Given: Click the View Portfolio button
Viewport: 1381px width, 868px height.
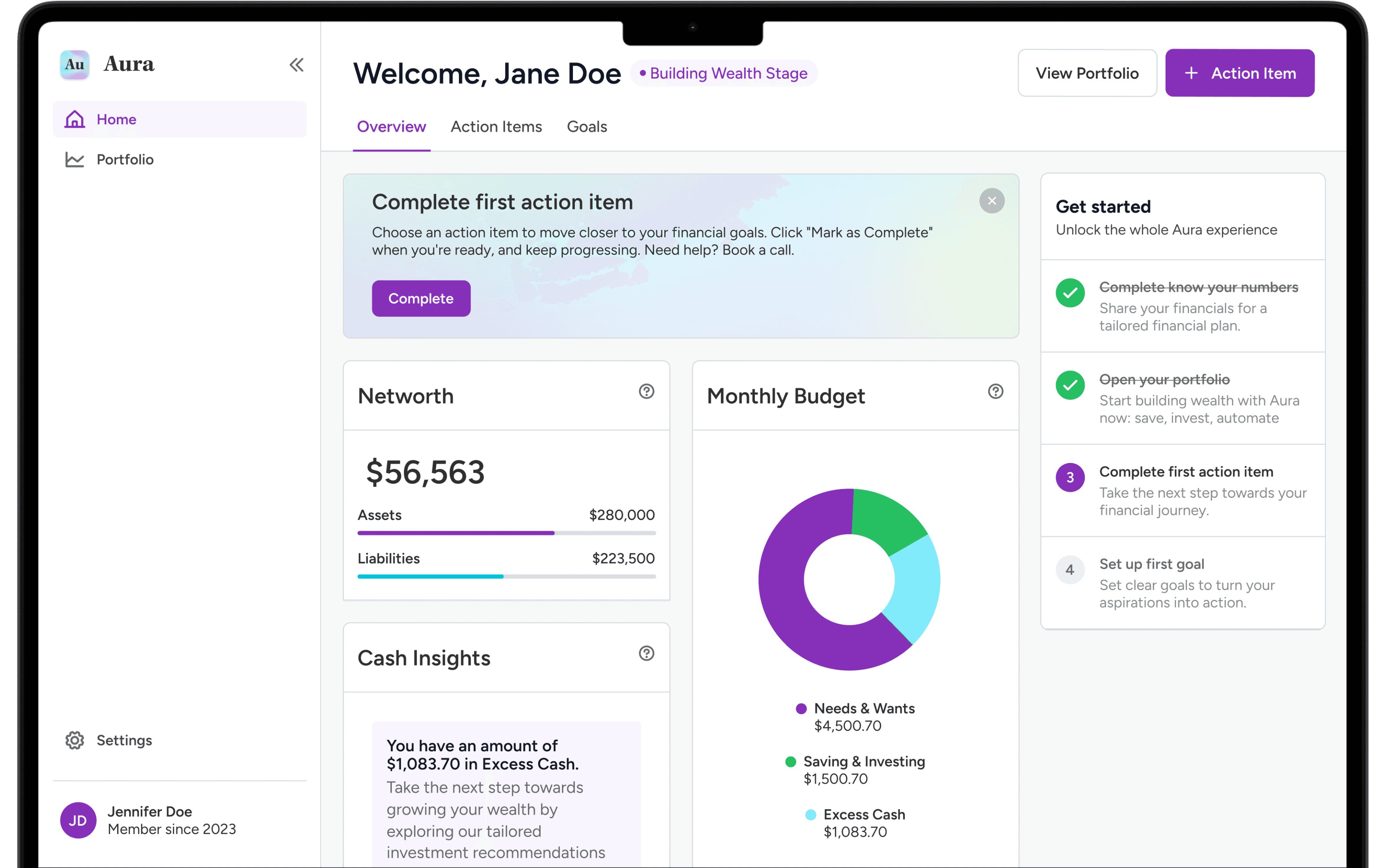Looking at the screenshot, I should [1087, 73].
